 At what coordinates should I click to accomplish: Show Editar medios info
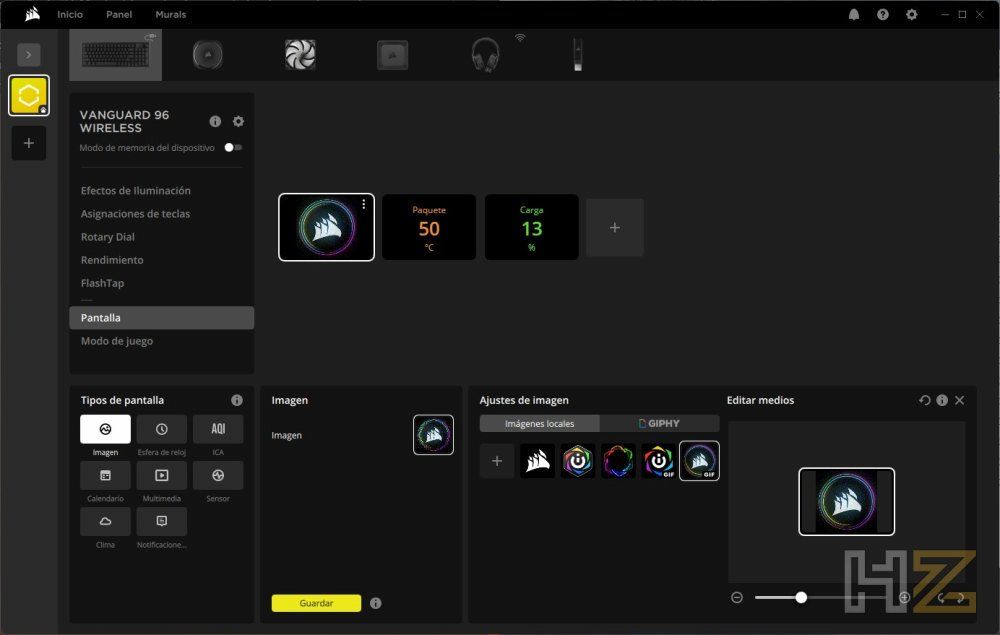pos(942,400)
